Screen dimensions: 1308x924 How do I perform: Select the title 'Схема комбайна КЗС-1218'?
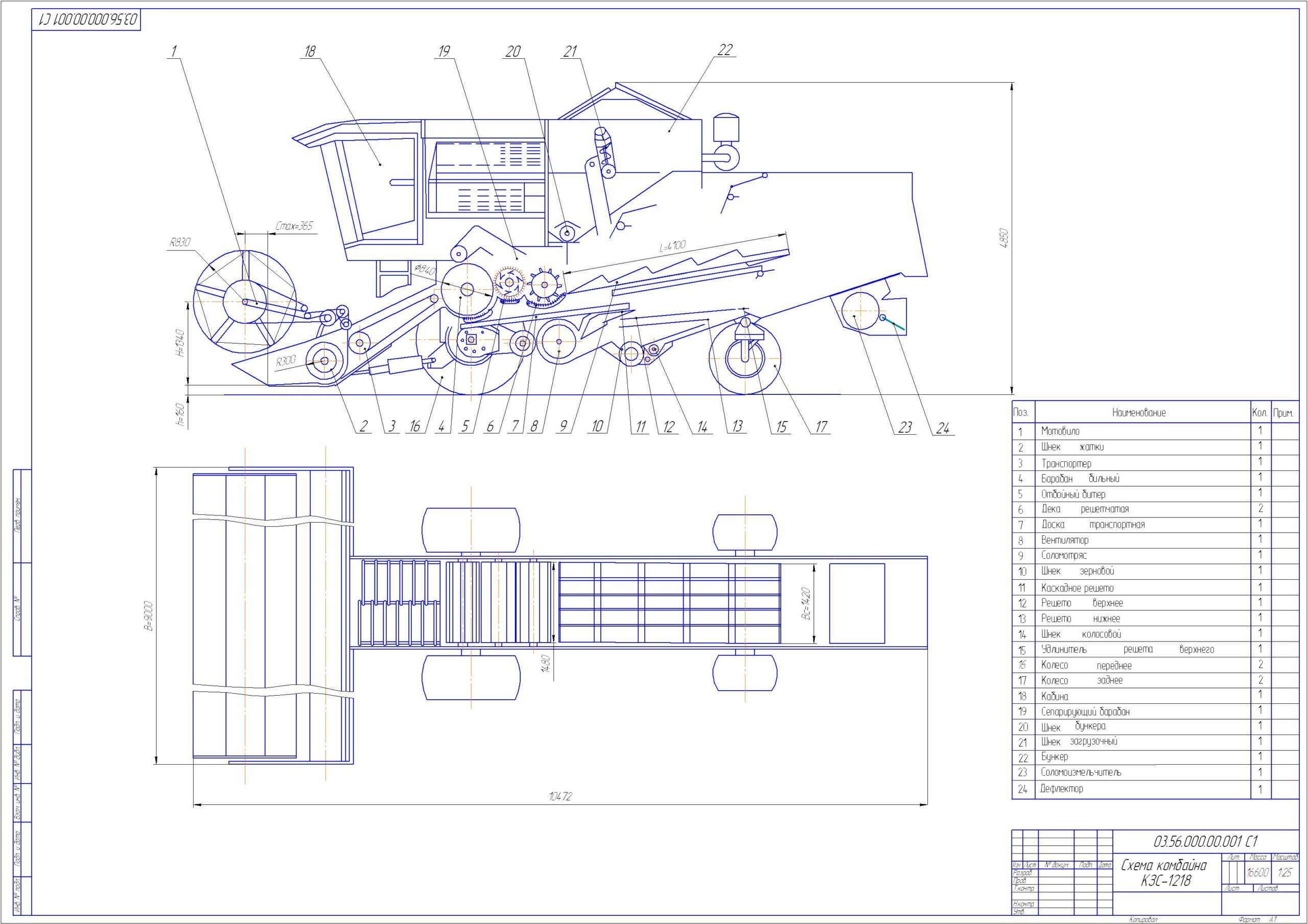(1164, 873)
